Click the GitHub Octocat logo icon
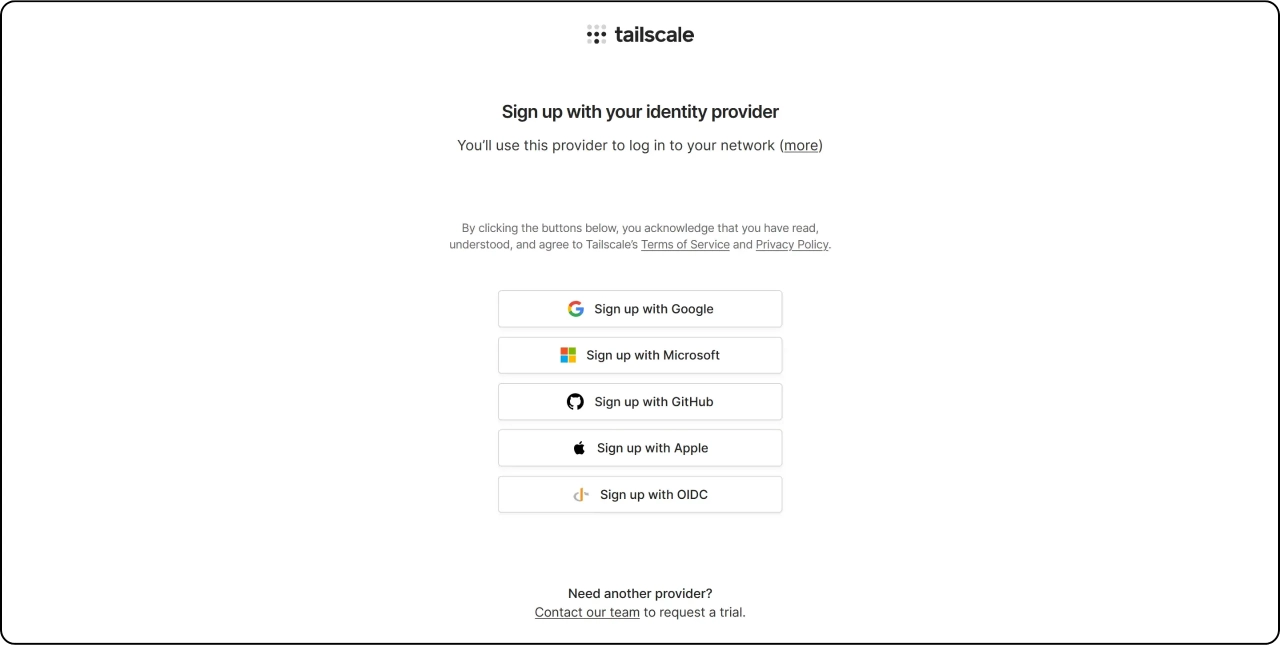Viewport: 1280px width, 645px height. pos(575,402)
